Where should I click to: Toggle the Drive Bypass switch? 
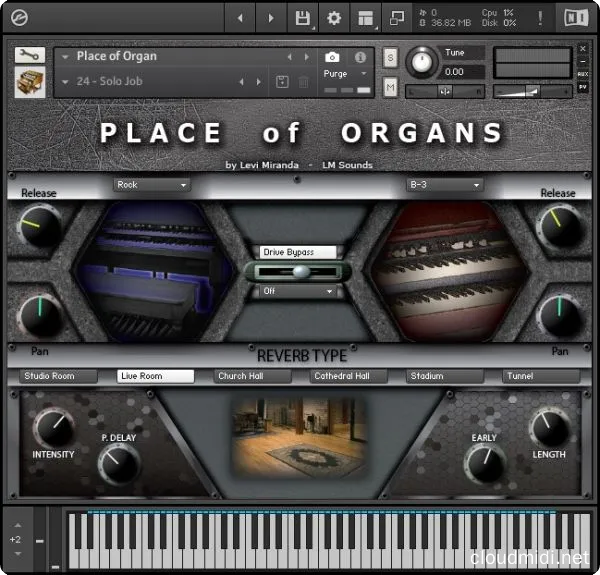pos(300,271)
